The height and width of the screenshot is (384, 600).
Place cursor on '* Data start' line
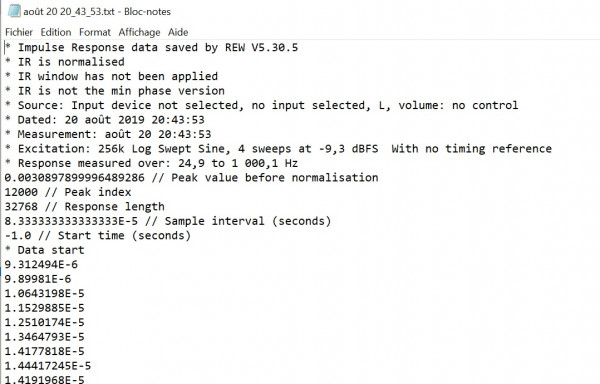pyautogui.click(x=44, y=250)
